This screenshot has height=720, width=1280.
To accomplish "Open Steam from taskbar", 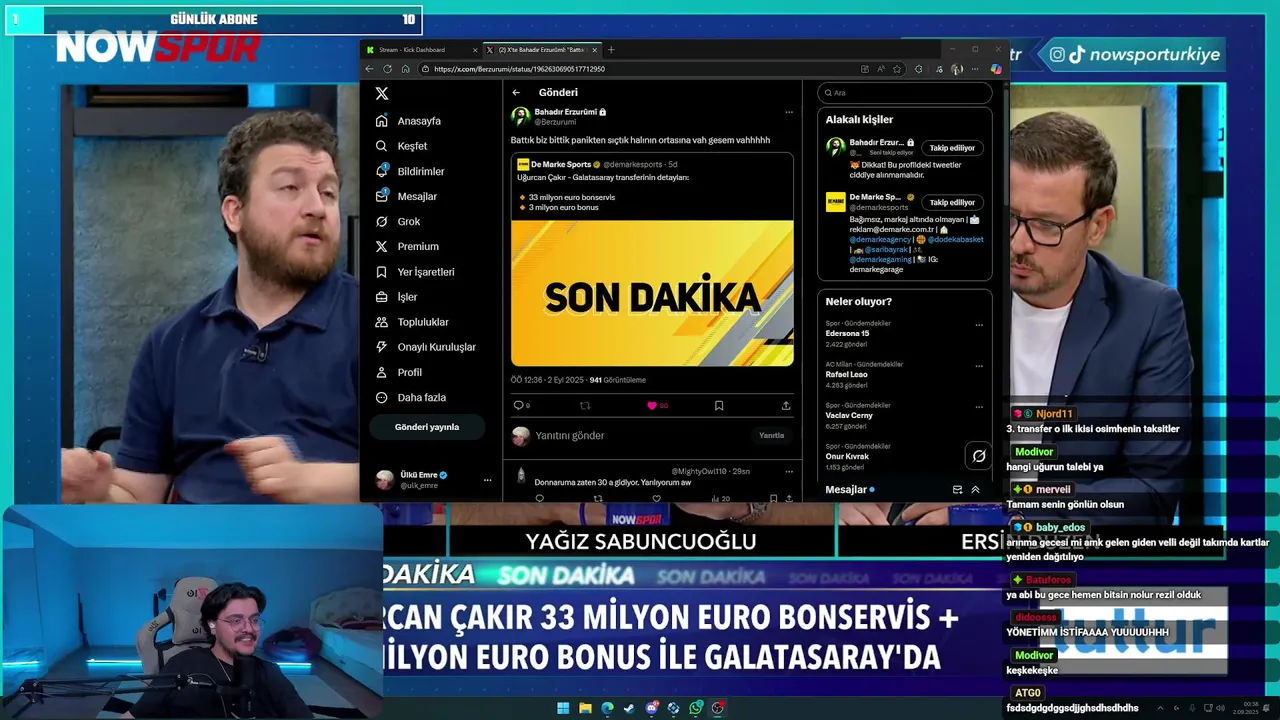I will coord(629,708).
